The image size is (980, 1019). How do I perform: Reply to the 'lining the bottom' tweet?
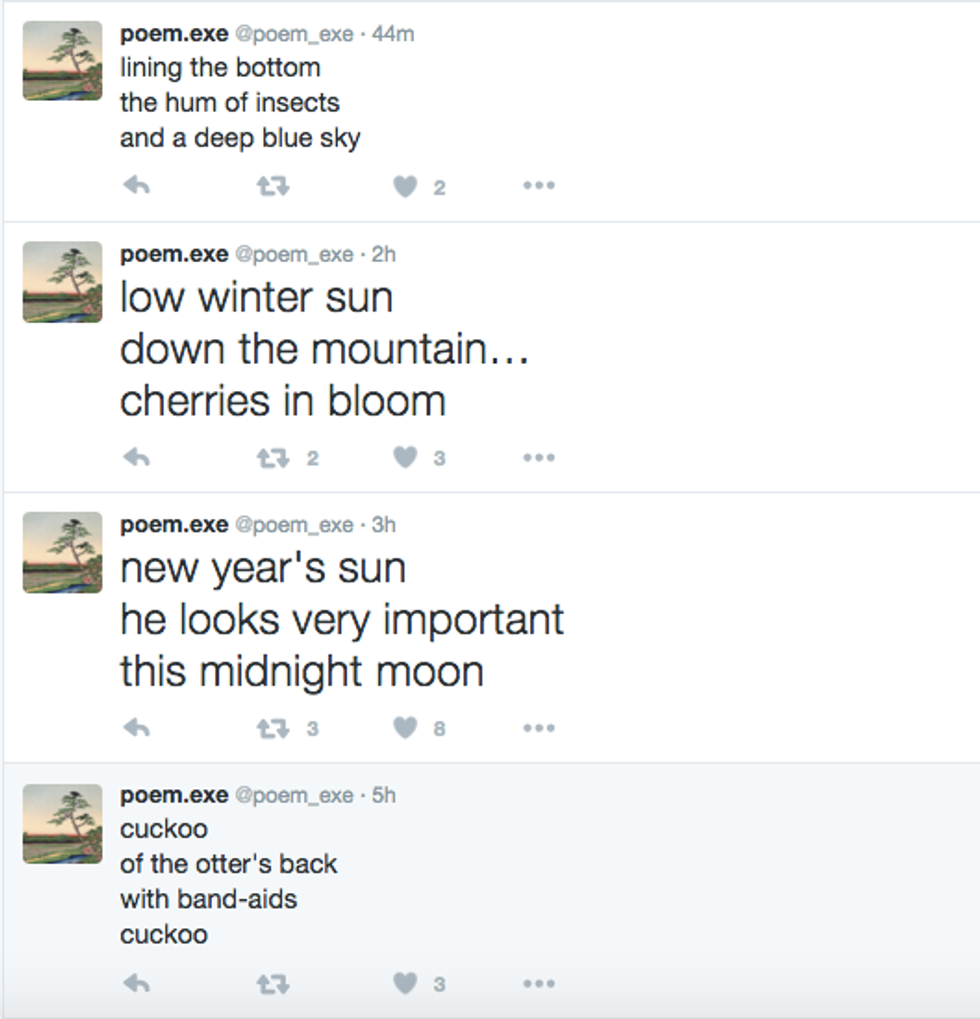137,186
